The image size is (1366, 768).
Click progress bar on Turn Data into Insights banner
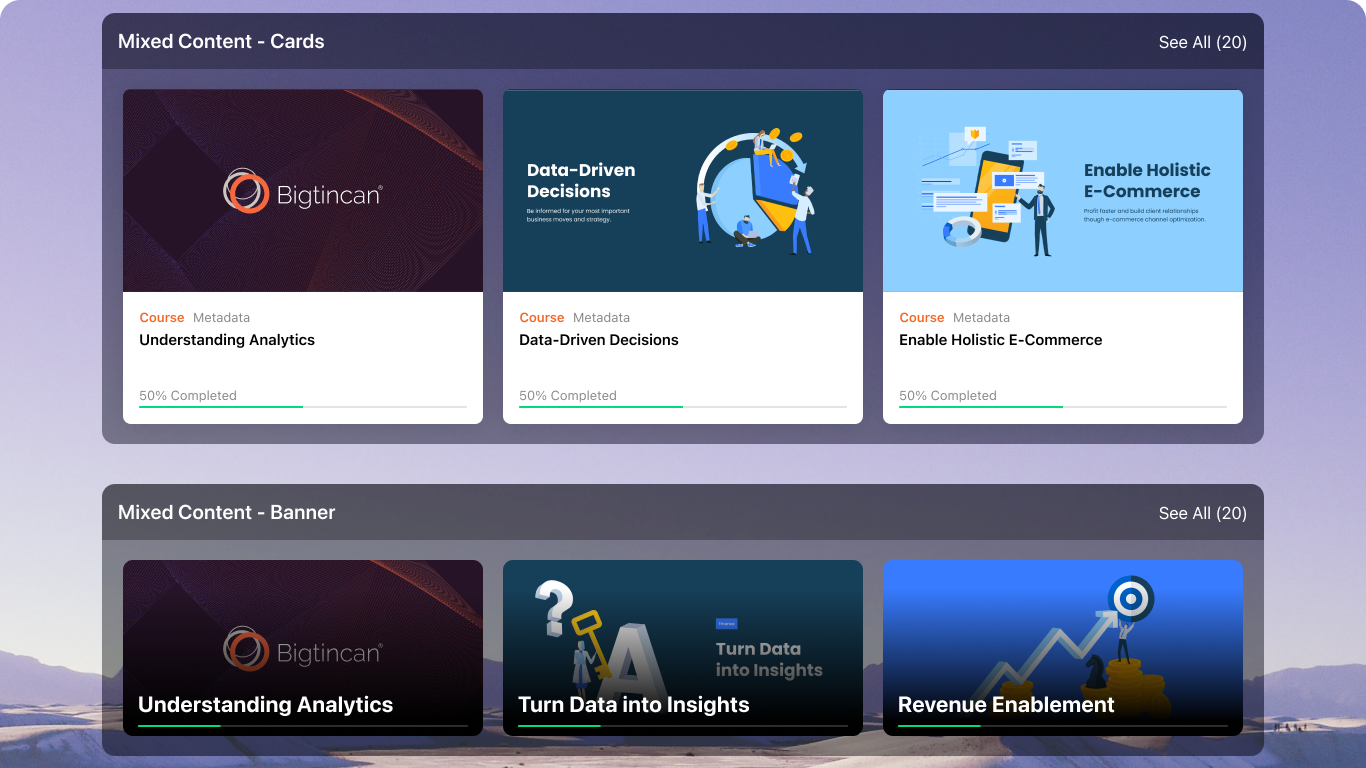[x=683, y=726]
